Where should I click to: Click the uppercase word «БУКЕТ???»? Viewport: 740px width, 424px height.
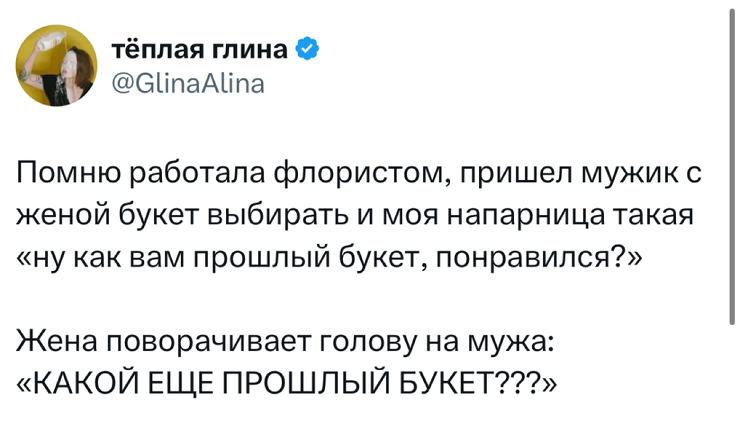[x=471, y=384]
